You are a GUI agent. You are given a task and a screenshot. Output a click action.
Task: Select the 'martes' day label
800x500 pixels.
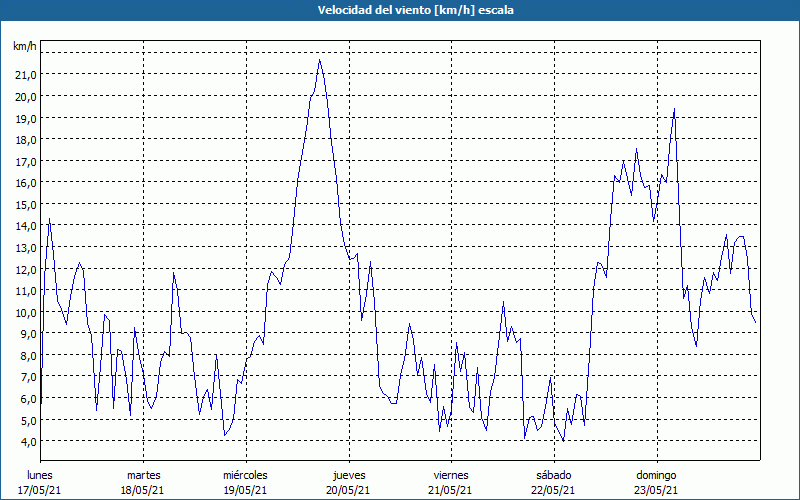(143, 475)
